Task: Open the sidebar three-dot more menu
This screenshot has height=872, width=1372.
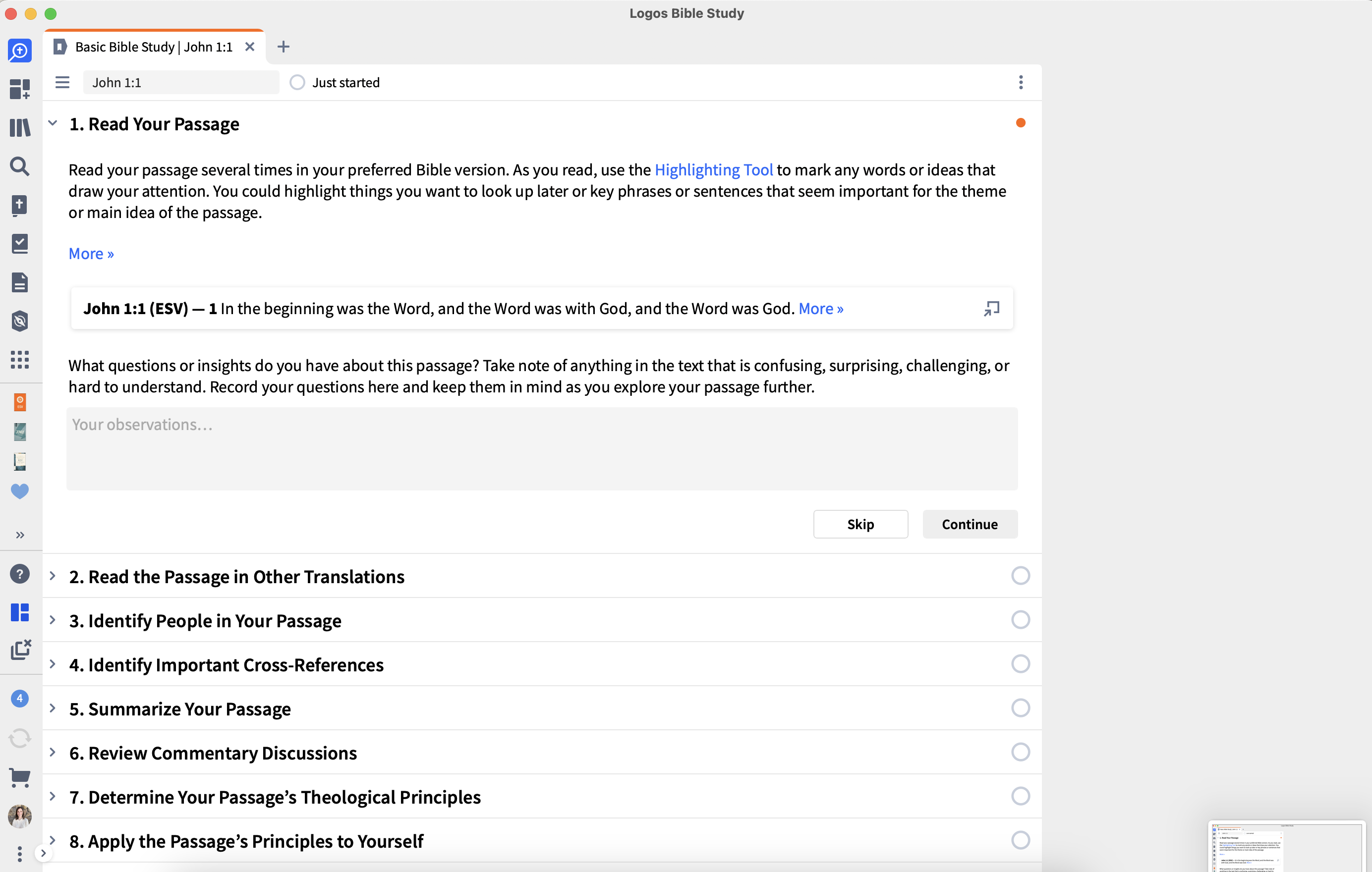Action: 20,854
